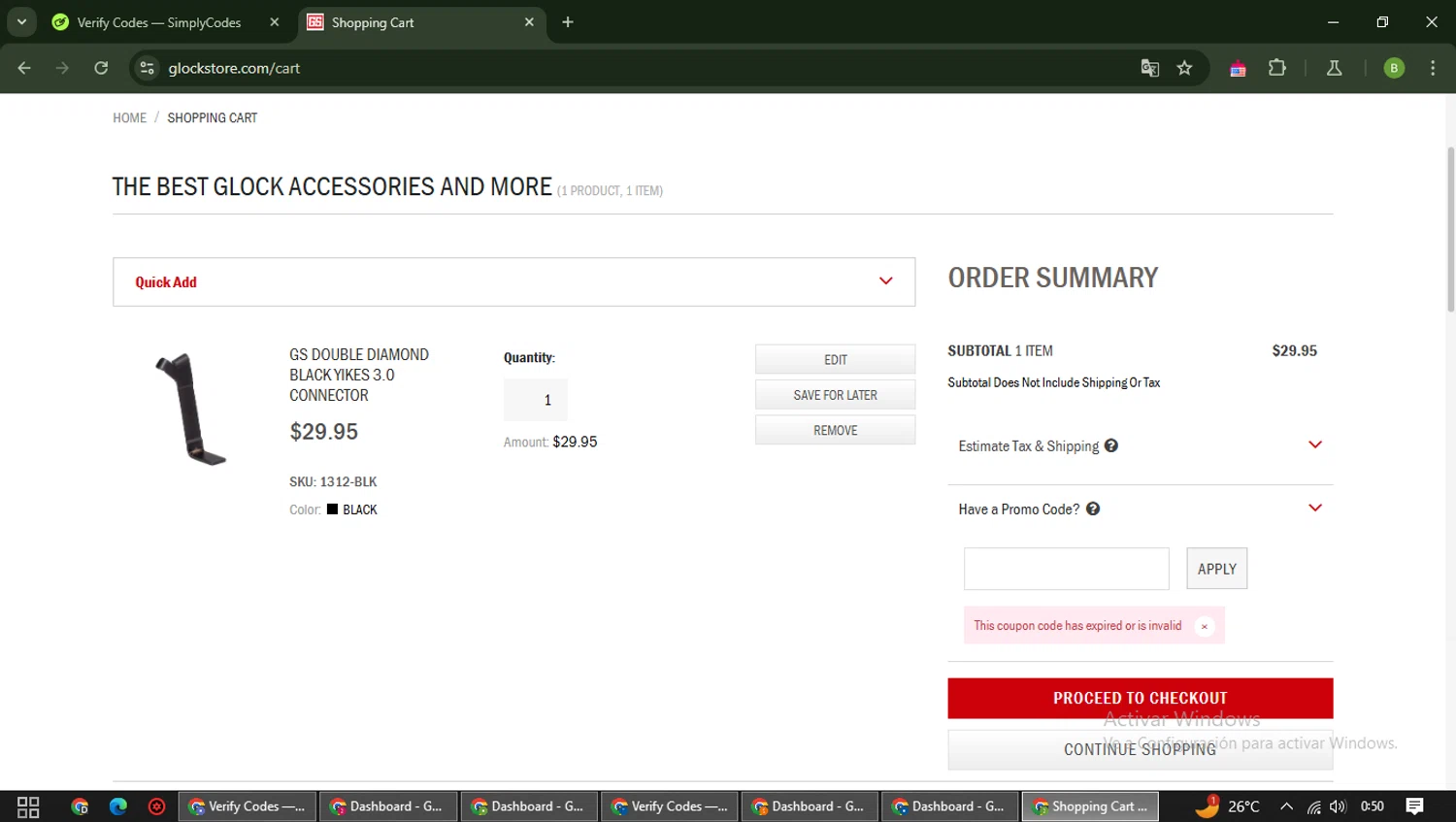Remove the connector from the cart
1456x822 pixels.
point(835,430)
